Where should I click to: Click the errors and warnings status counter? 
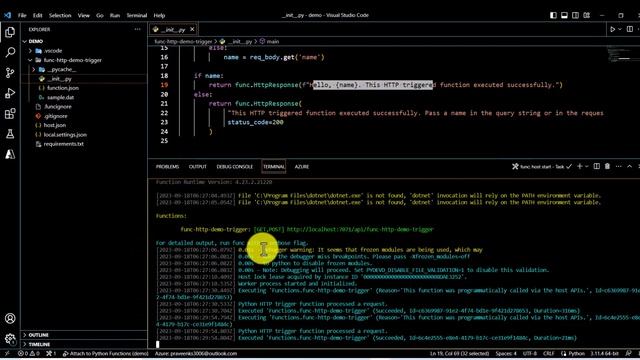click(29, 353)
